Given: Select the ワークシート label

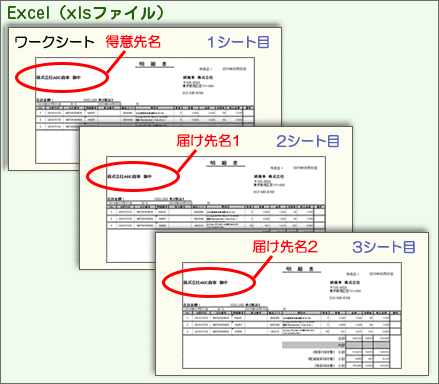Looking at the screenshot, I should click(55, 42).
